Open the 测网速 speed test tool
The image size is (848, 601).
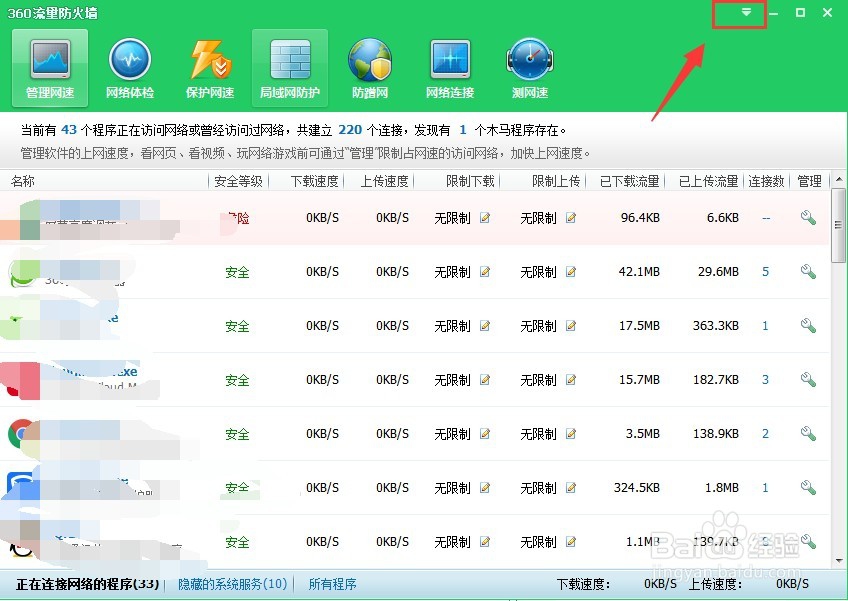pyautogui.click(x=530, y=68)
